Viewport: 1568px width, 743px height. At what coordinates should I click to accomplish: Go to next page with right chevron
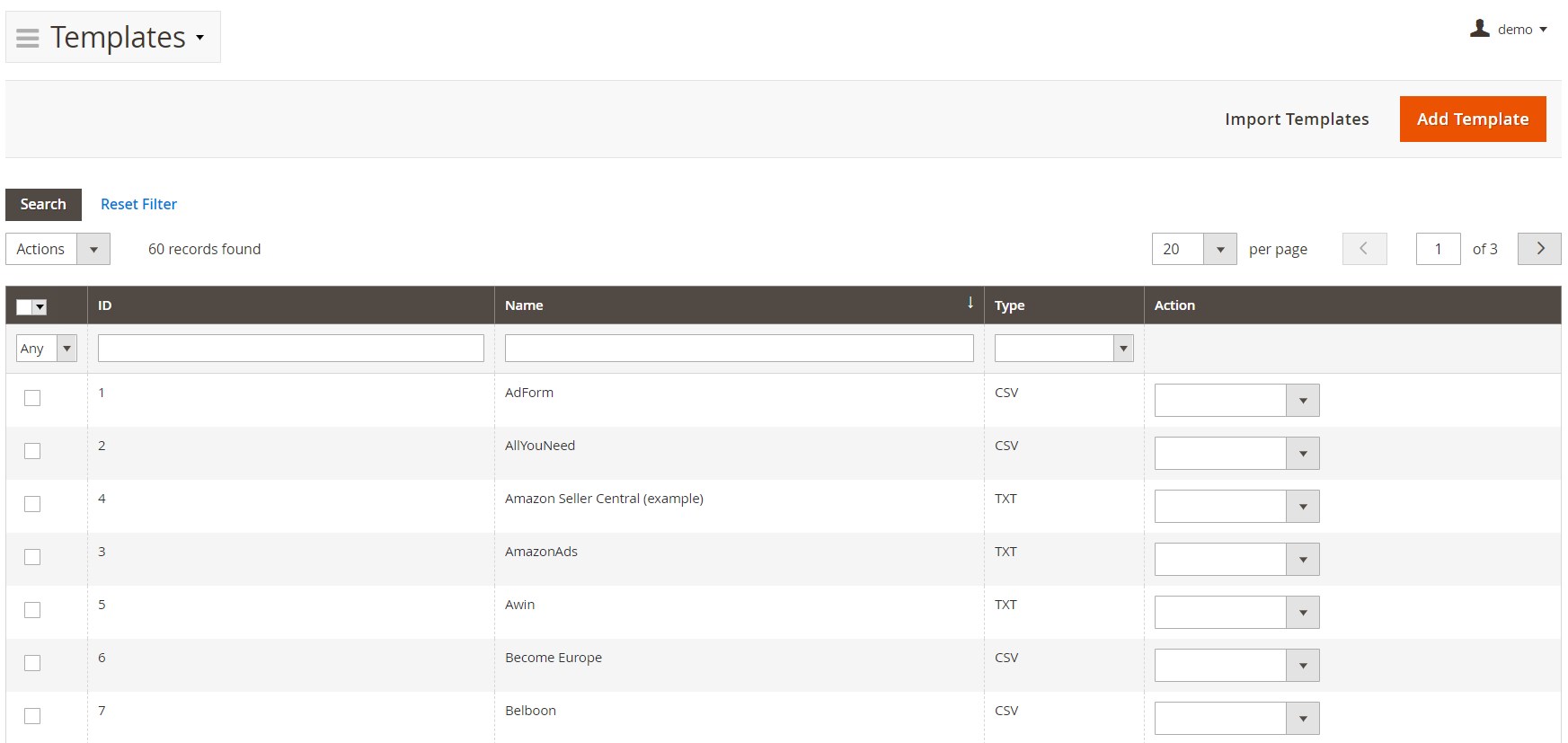1539,249
